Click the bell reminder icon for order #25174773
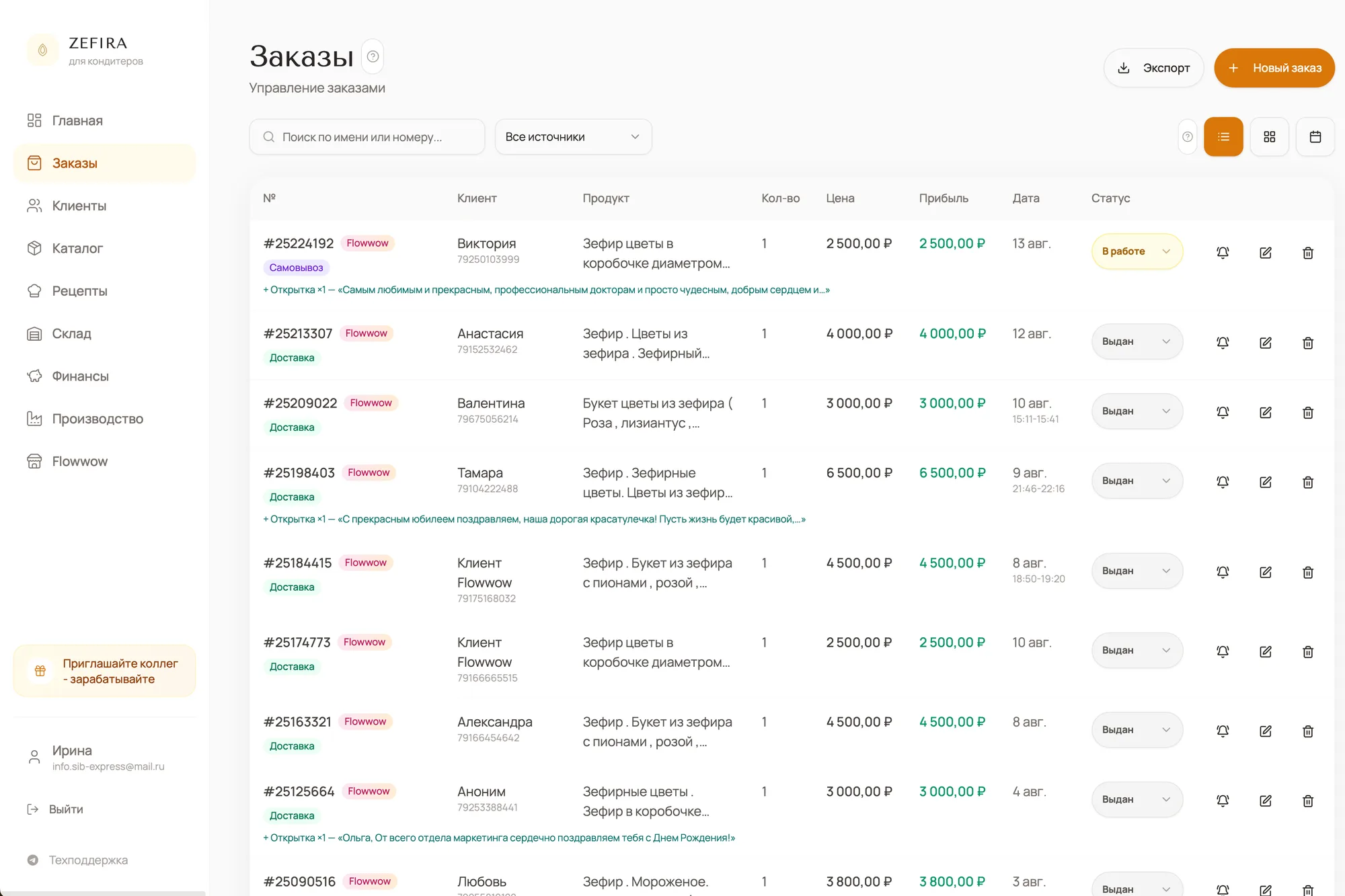 (x=1223, y=651)
